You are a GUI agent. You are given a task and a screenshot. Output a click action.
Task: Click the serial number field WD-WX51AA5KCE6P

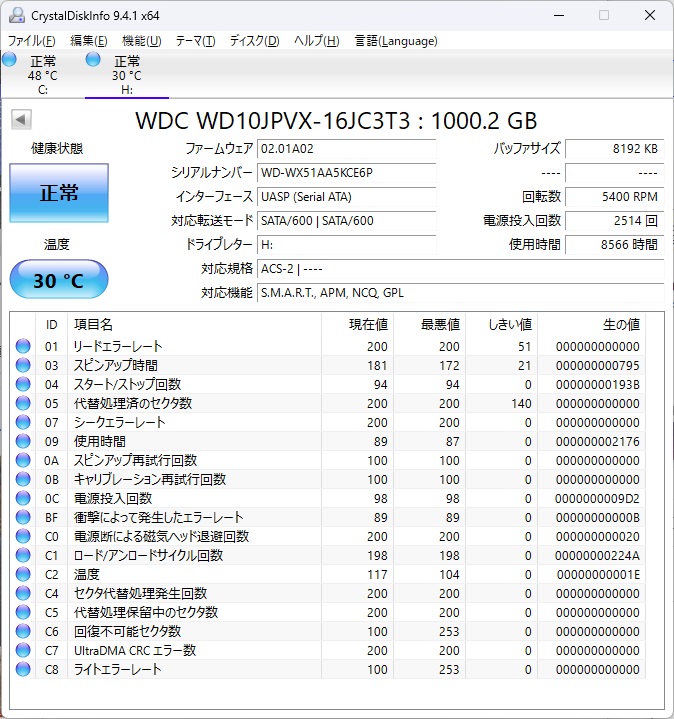(x=346, y=173)
